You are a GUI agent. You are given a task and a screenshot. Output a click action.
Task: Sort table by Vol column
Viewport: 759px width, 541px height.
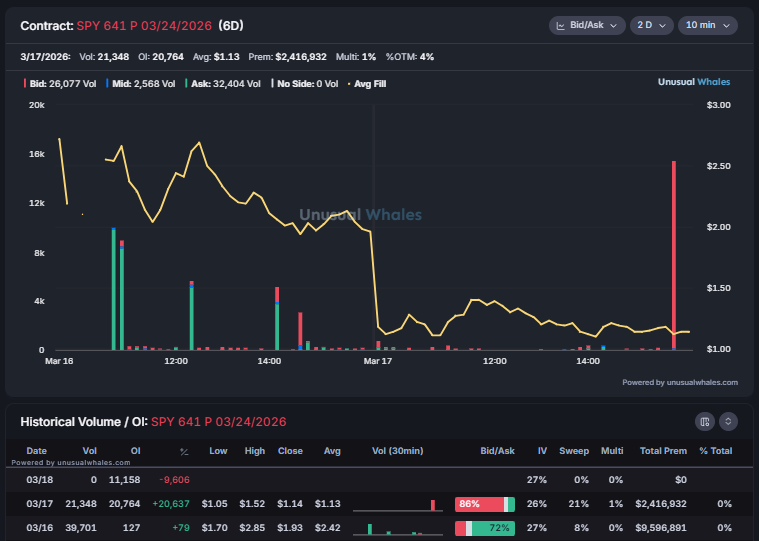[90, 451]
